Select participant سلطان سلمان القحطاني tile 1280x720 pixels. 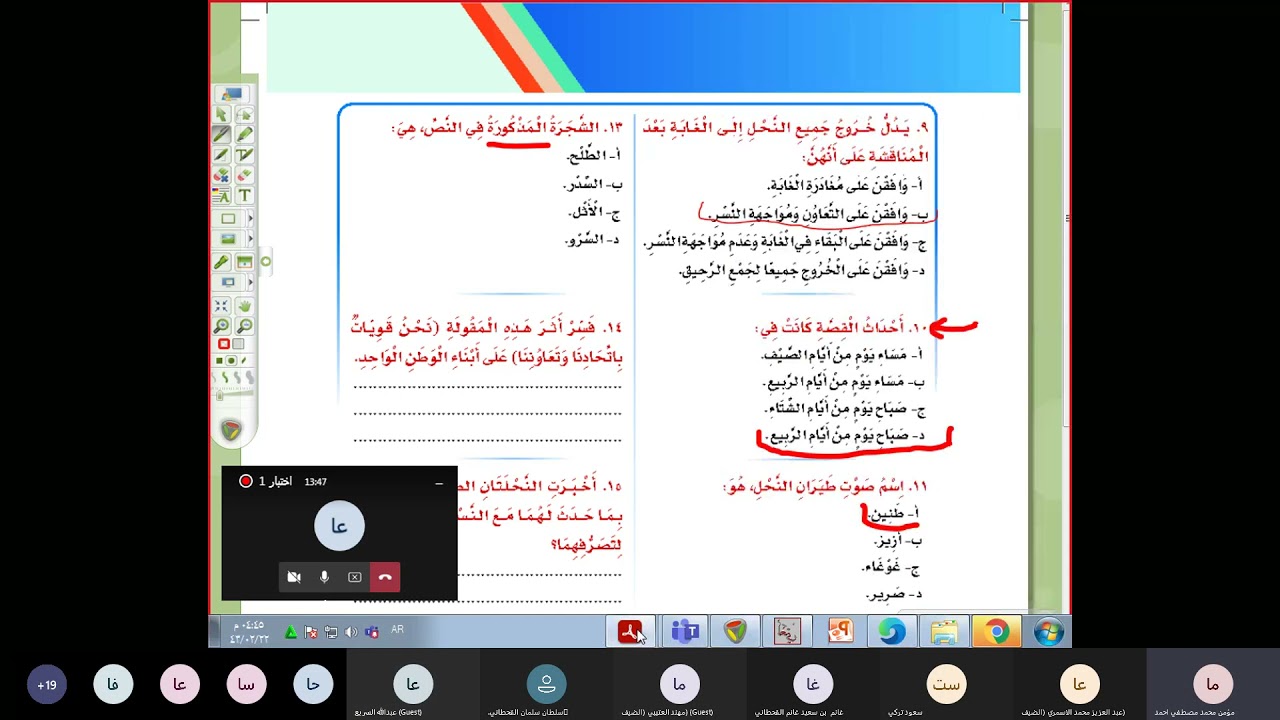coord(546,685)
